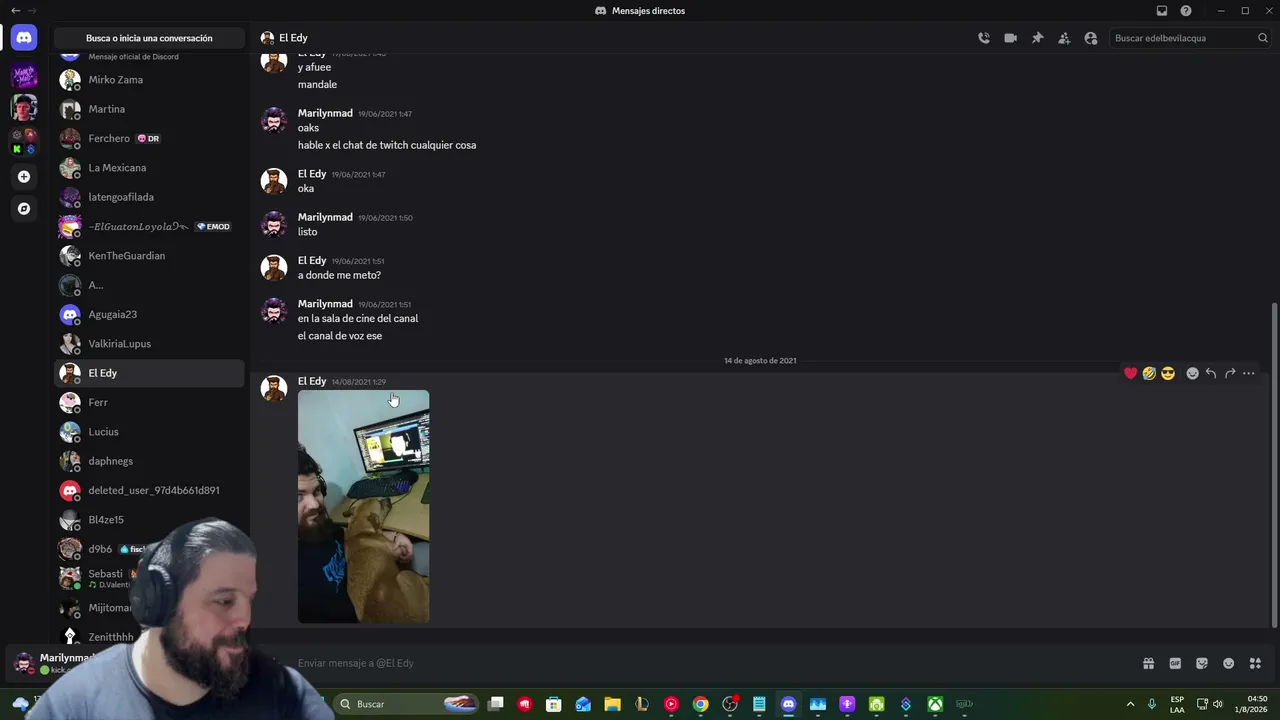This screenshot has height=720, width=1280.
Task: Open the apps launcher in message bar
Action: click(x=1256, y=663)
